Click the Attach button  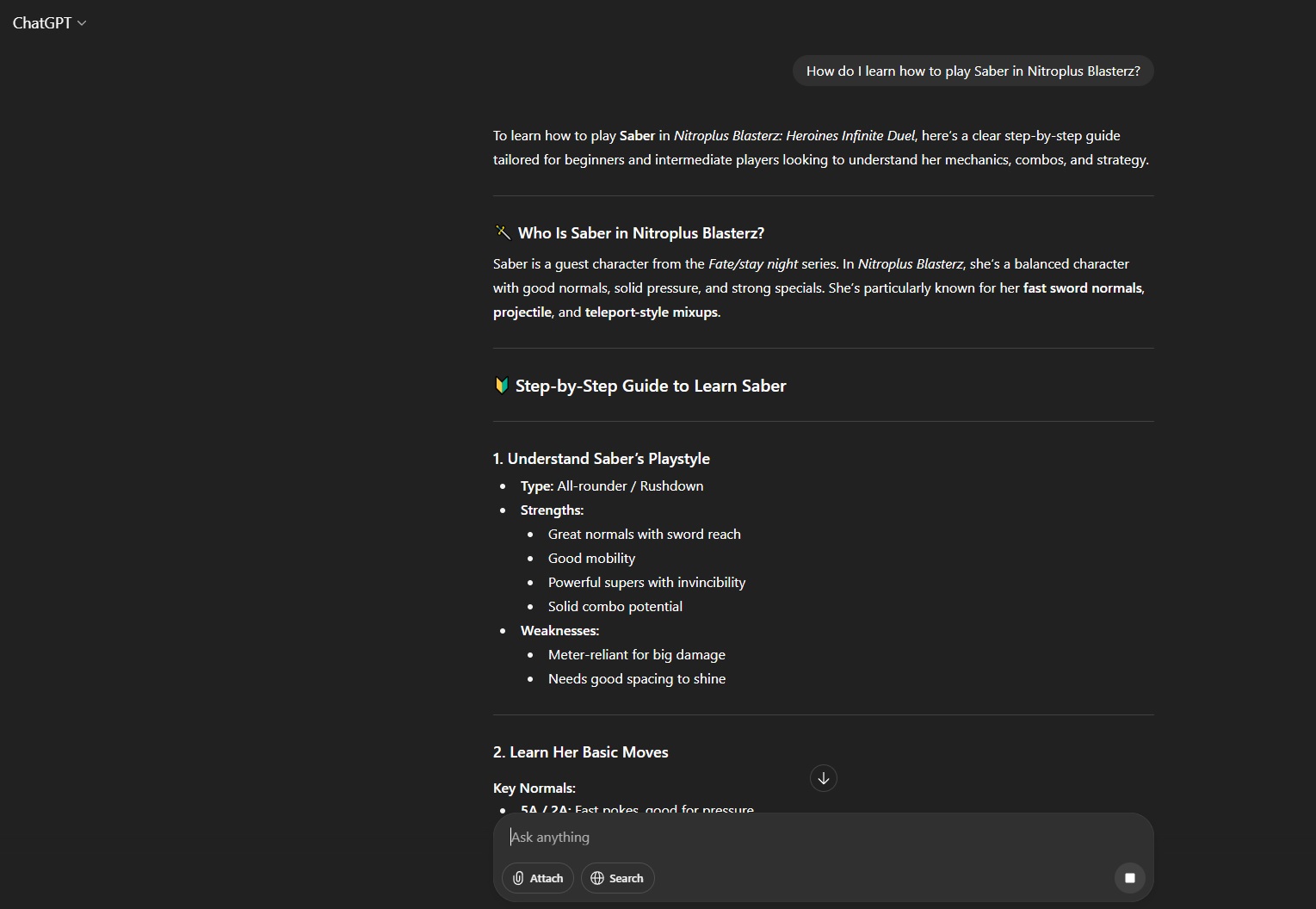[x=538, y=878]
